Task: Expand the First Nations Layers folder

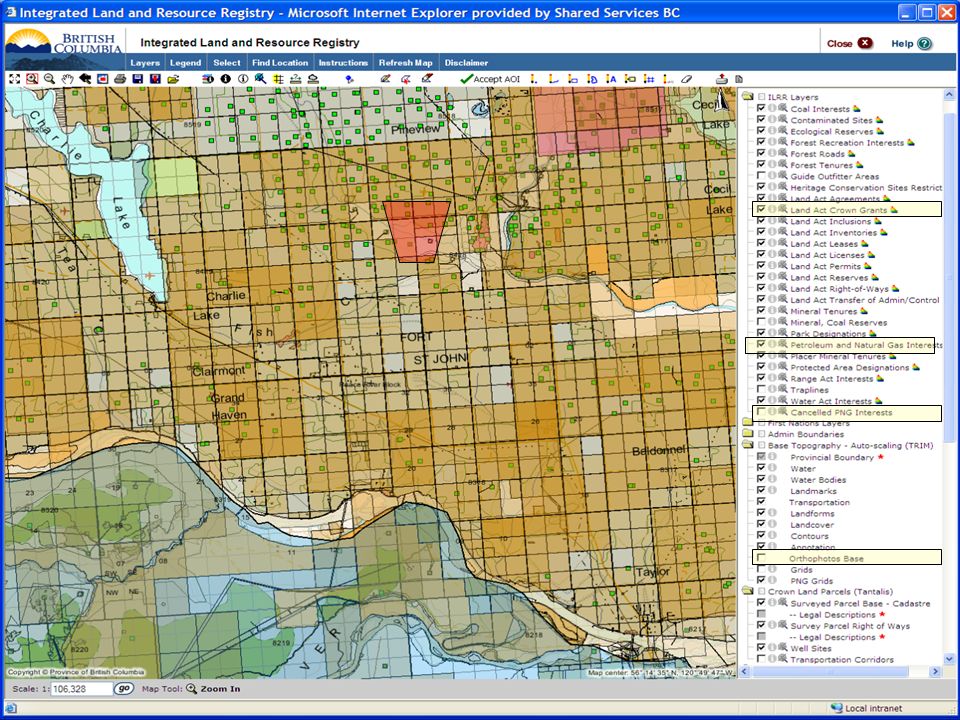Action: point(748,422)
